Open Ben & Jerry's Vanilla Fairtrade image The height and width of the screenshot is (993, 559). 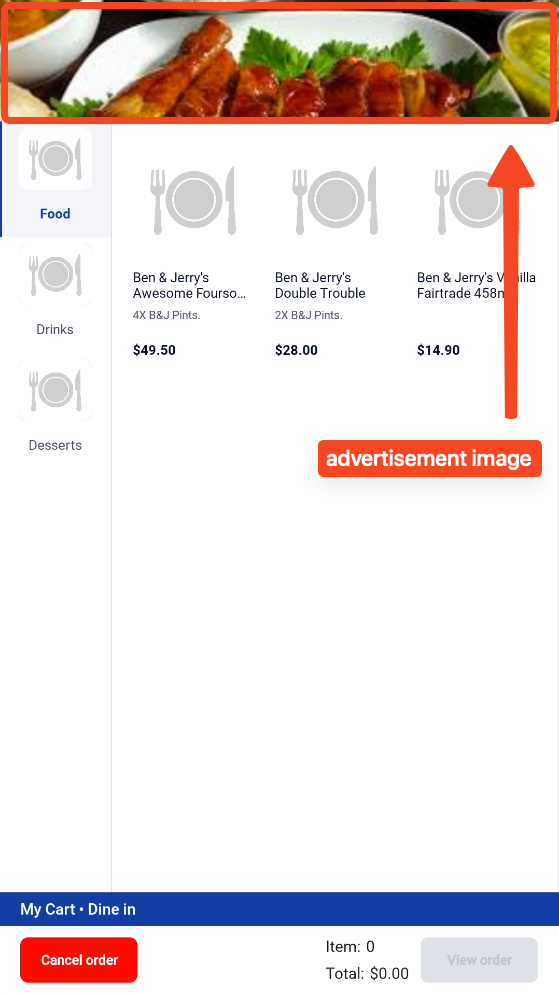coord(476,200)
